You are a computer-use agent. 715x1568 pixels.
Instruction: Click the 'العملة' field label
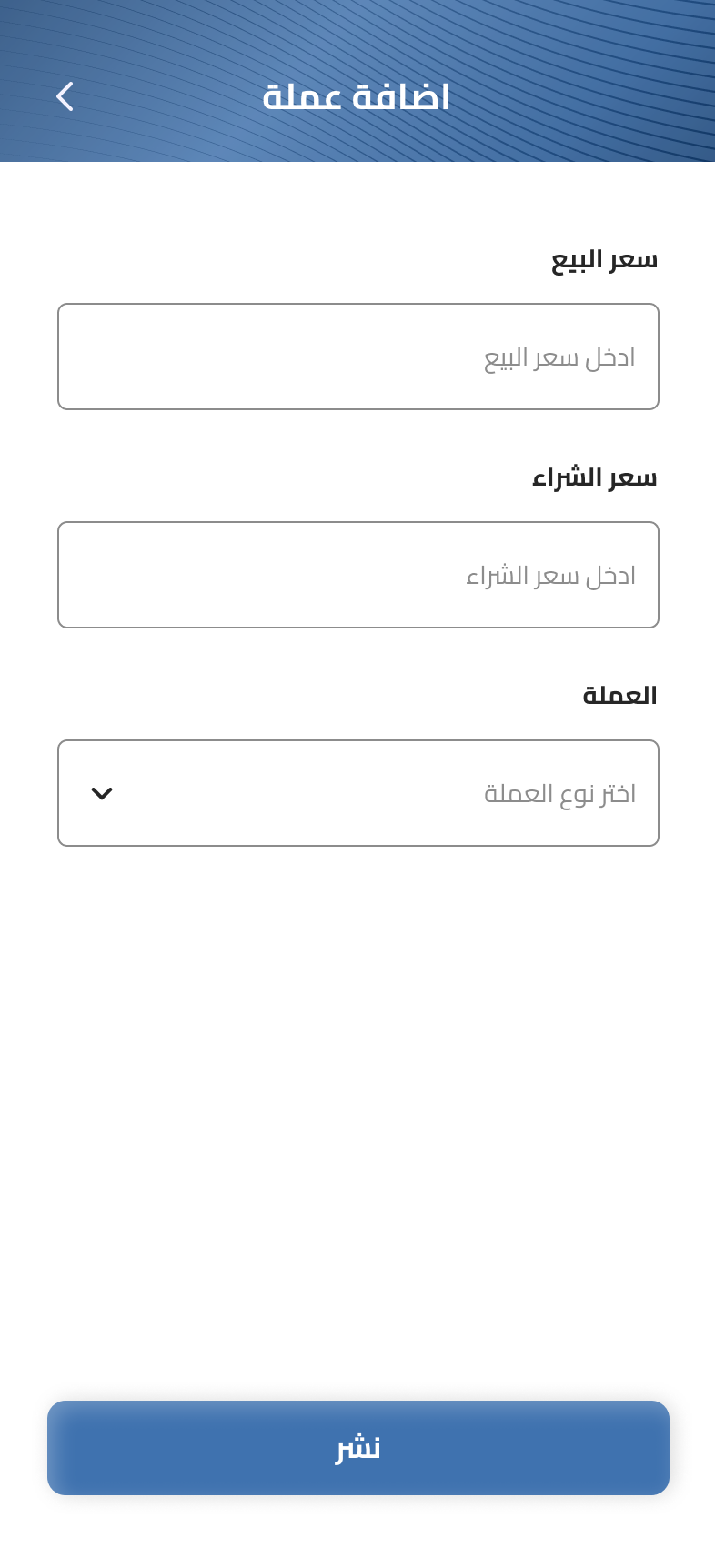click(x=619, y=696)
